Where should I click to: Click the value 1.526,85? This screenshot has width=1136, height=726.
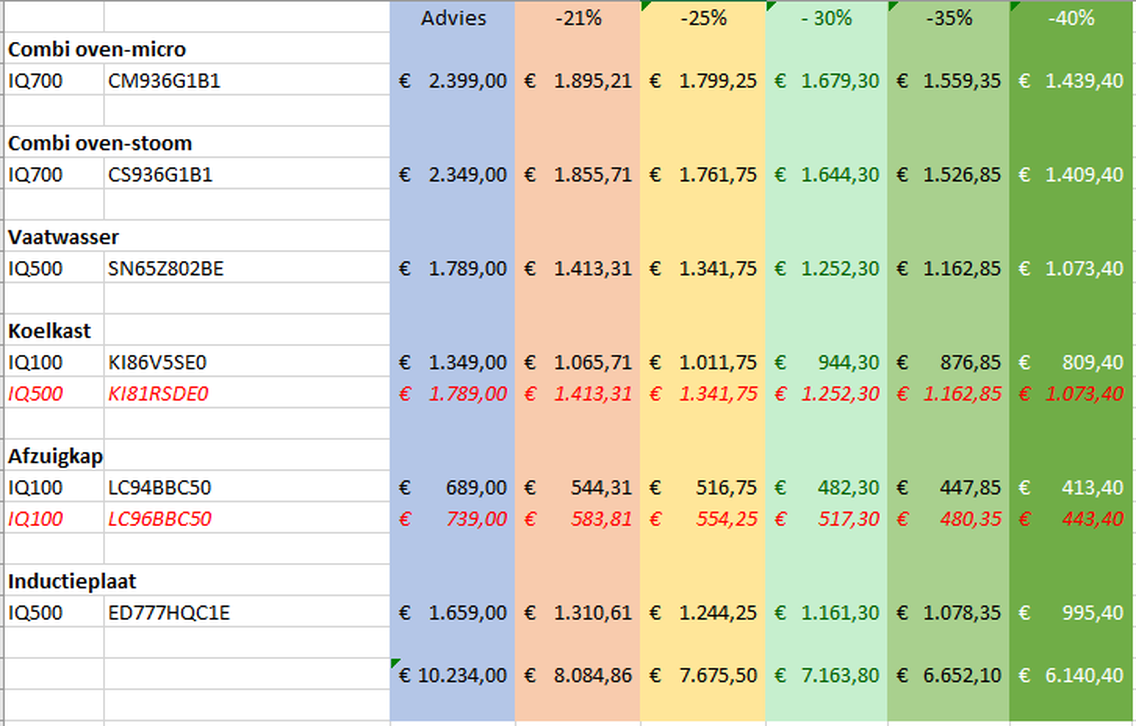coord(948,175)
